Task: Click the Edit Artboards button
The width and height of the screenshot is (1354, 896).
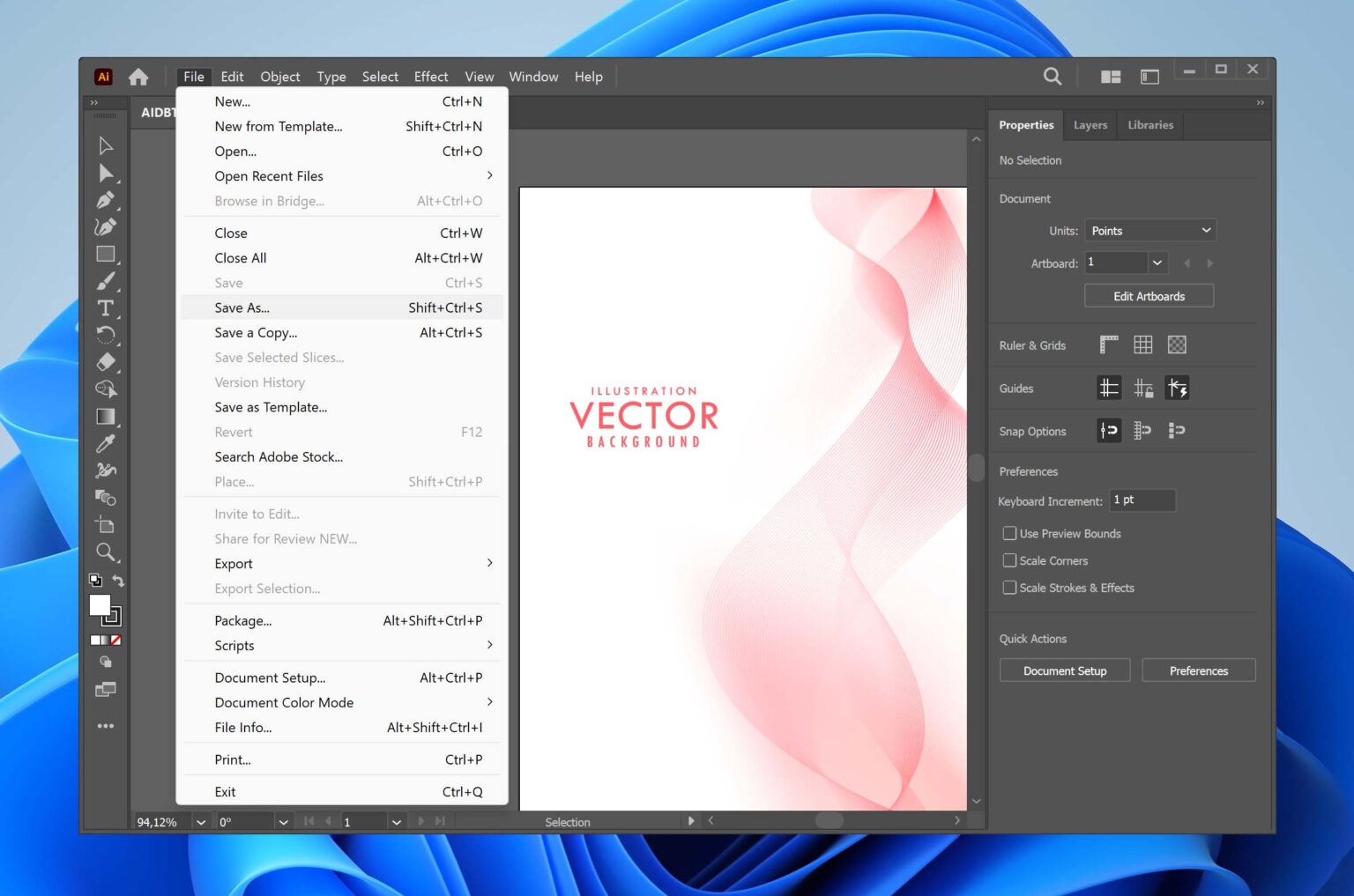Action: pyautogui.click(x=1149, y=295)
